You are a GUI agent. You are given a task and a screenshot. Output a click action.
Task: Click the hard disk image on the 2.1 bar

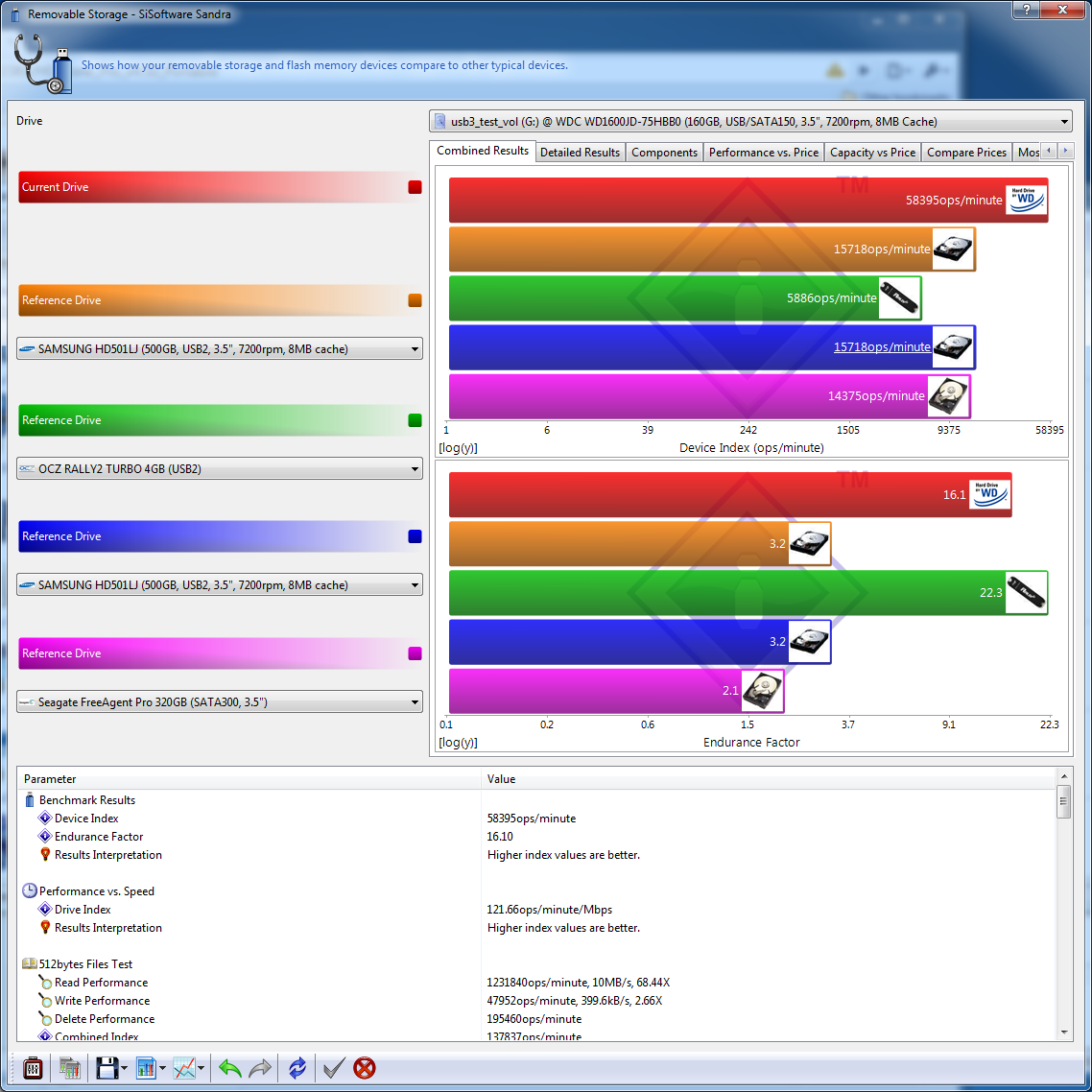pos(763,691)
